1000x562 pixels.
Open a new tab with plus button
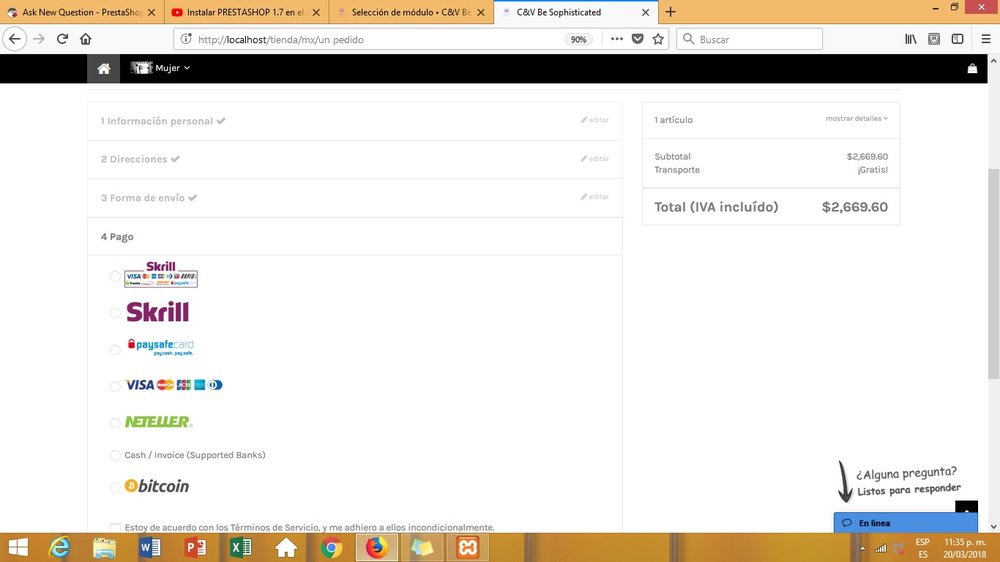pyautogui.click(x=670, y=12)
